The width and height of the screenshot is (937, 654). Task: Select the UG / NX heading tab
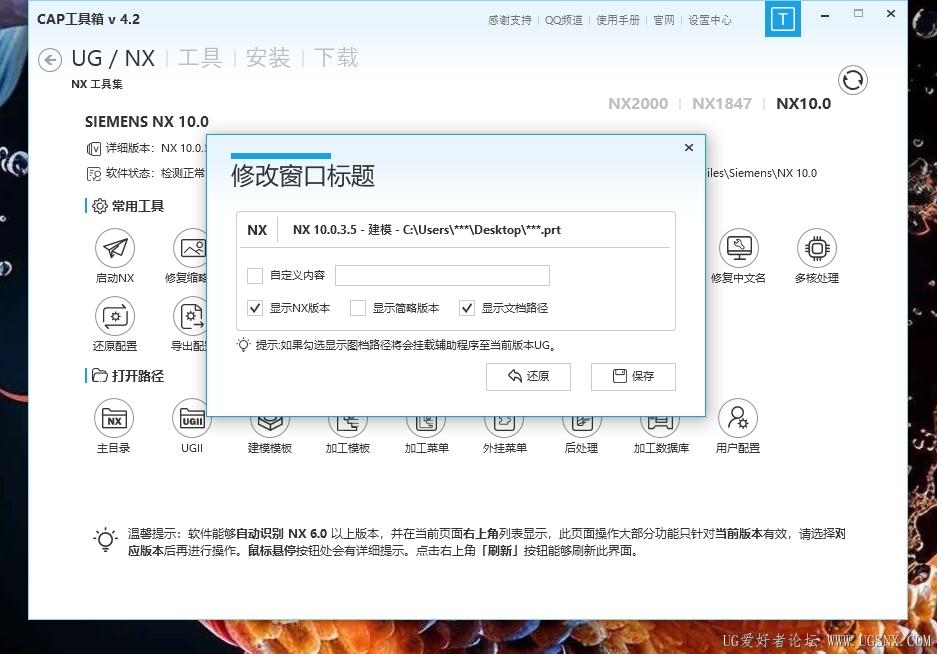pyautogui.click(x=113, y=59)
